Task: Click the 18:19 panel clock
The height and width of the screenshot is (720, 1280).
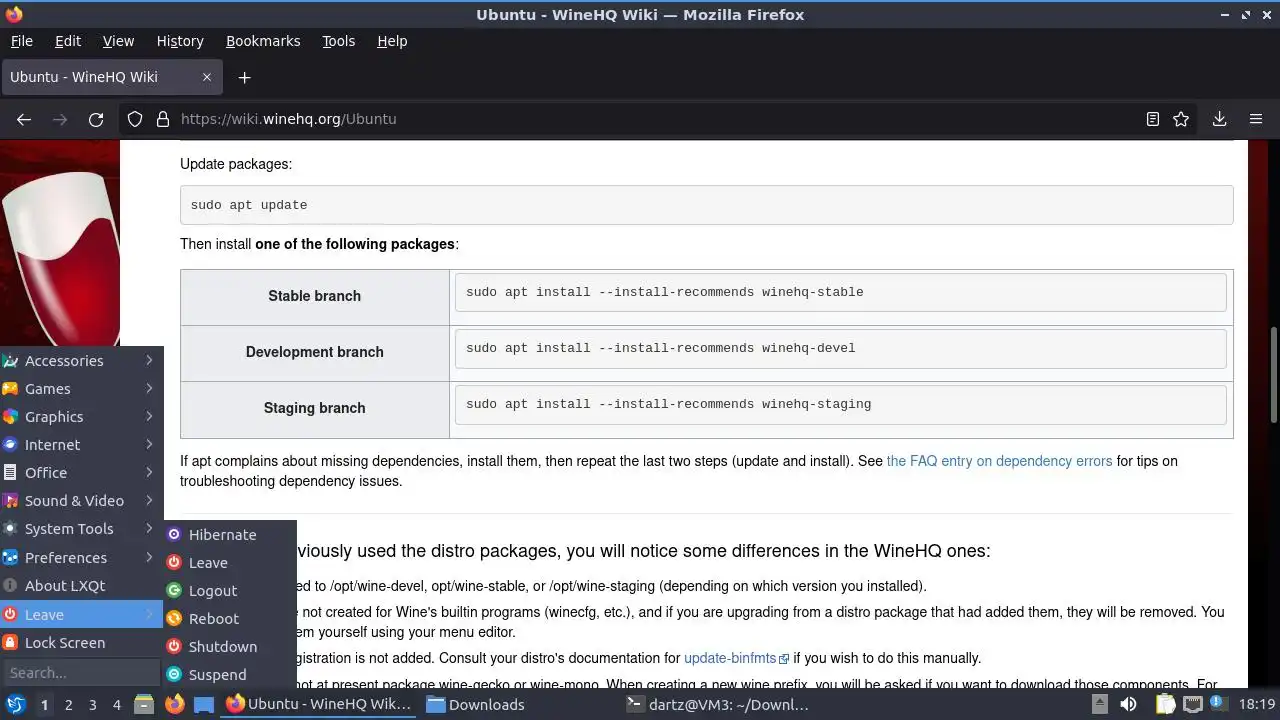Action: [x=1257, y=705]
